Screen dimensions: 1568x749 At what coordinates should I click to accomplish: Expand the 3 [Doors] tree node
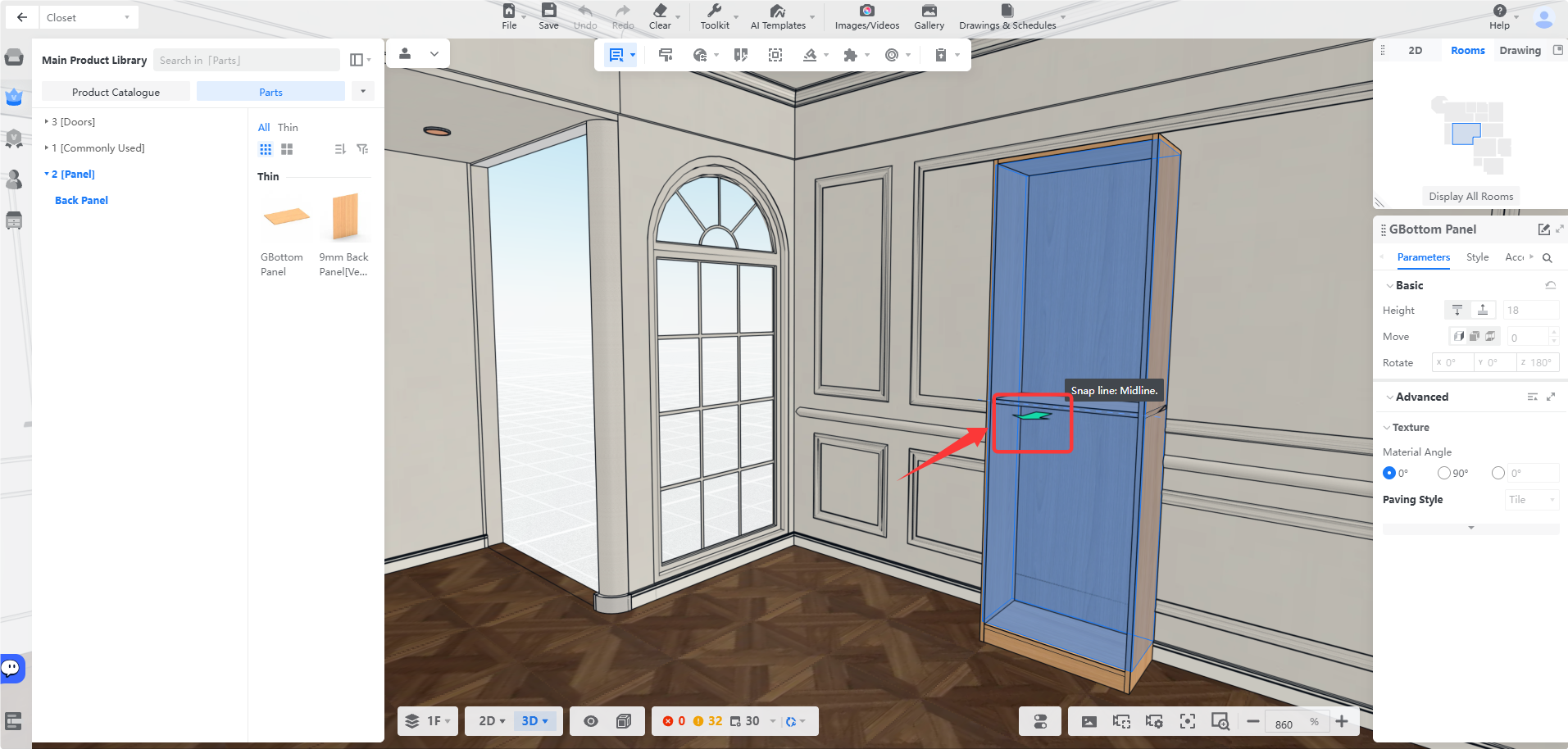tap(46, 121)
